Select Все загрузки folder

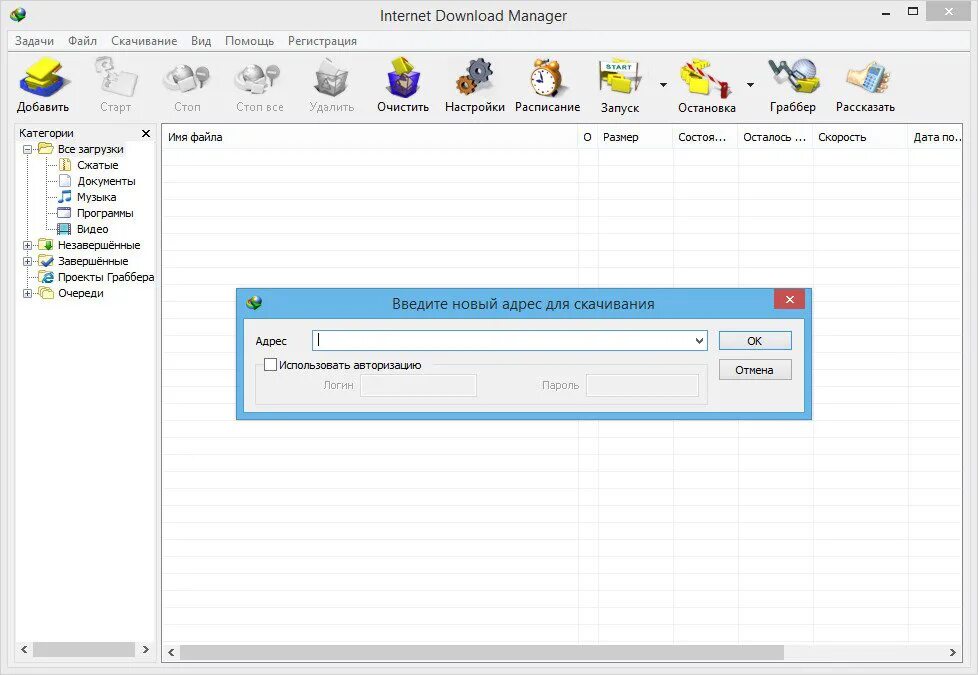90,149
